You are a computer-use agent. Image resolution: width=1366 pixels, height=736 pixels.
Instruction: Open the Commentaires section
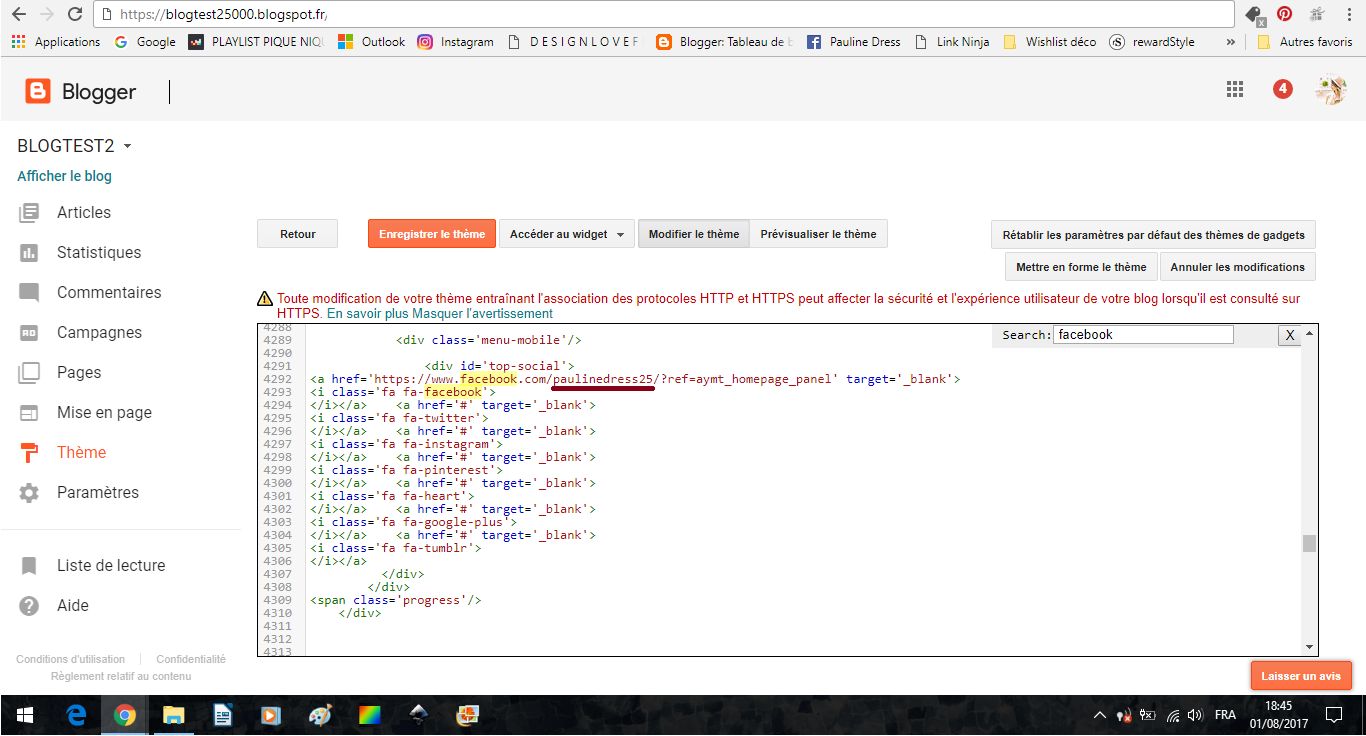point(108,292)
